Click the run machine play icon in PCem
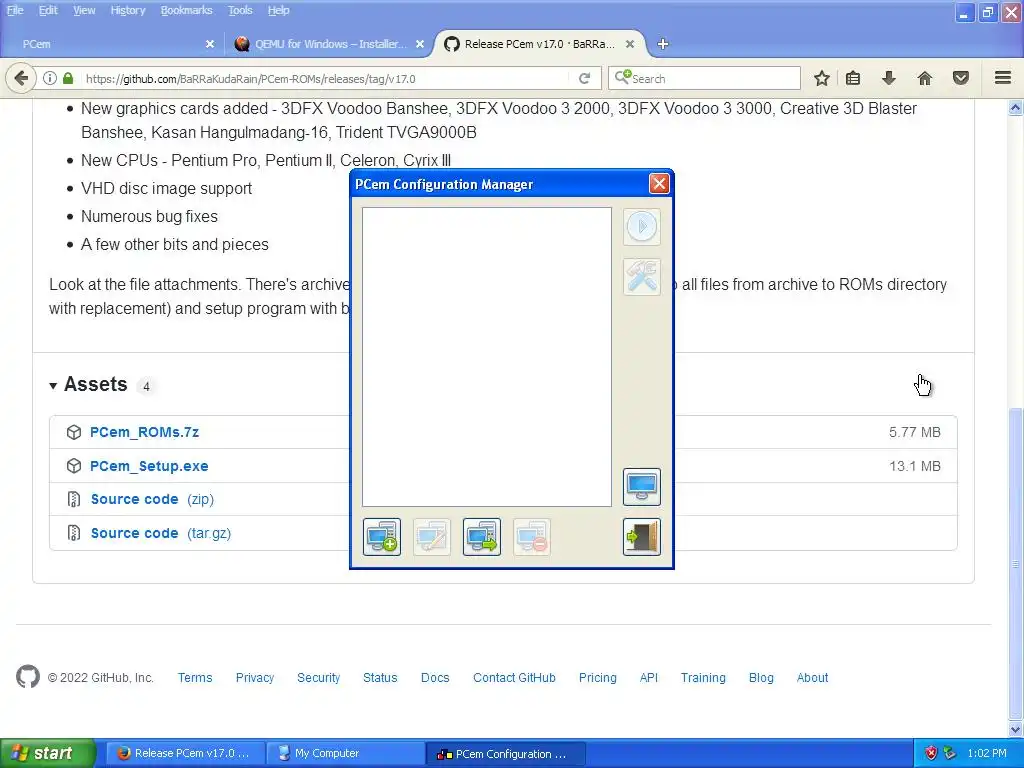1024x768 pixels. [642, 227]
